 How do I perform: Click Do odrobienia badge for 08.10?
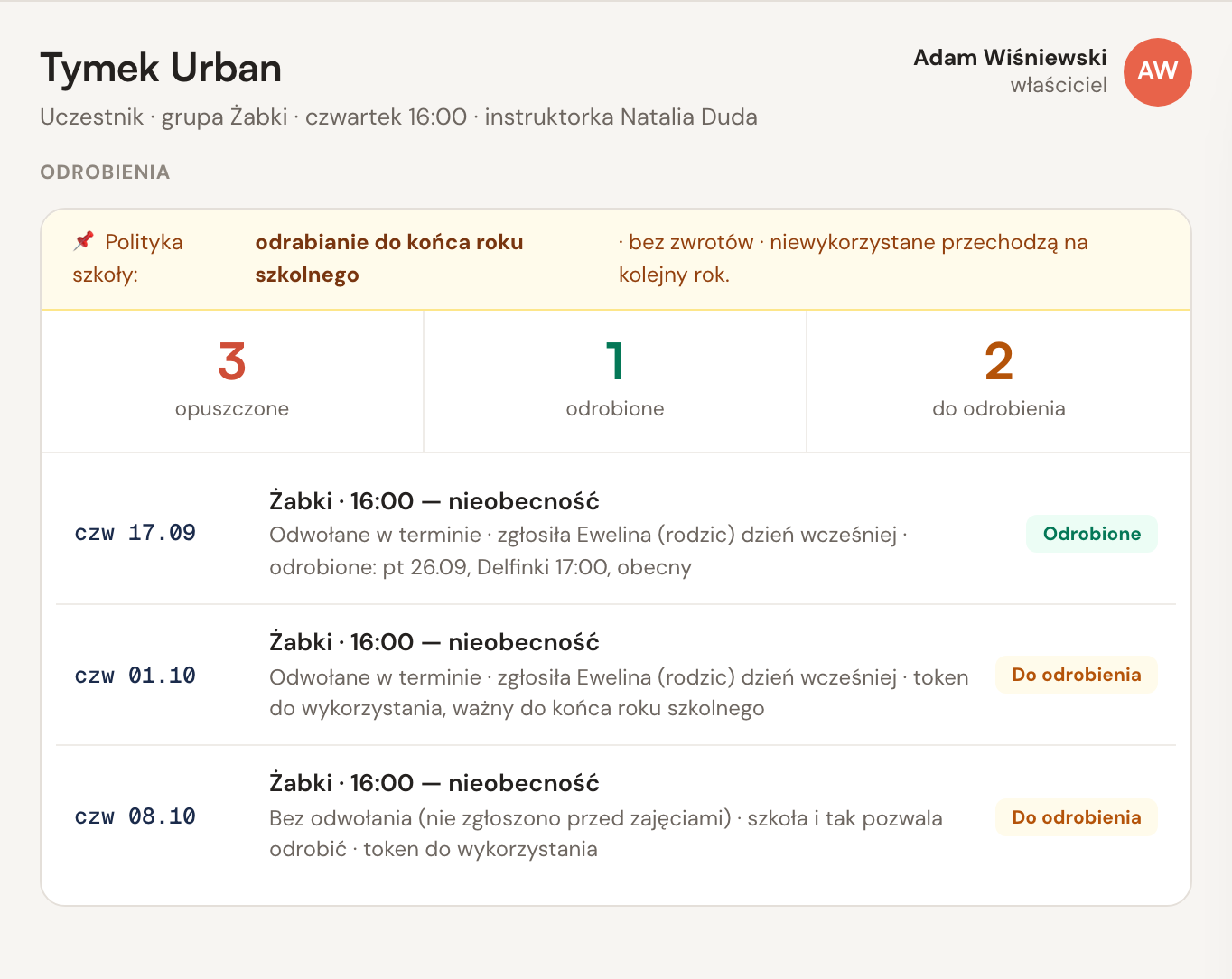pyautogui.click(x=1077, y=817)
